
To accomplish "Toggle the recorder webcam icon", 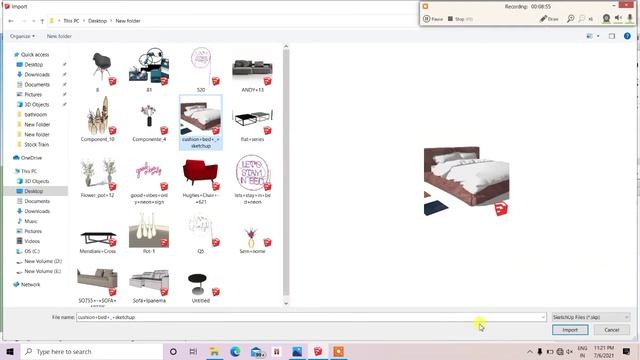I will coord(607,18).
